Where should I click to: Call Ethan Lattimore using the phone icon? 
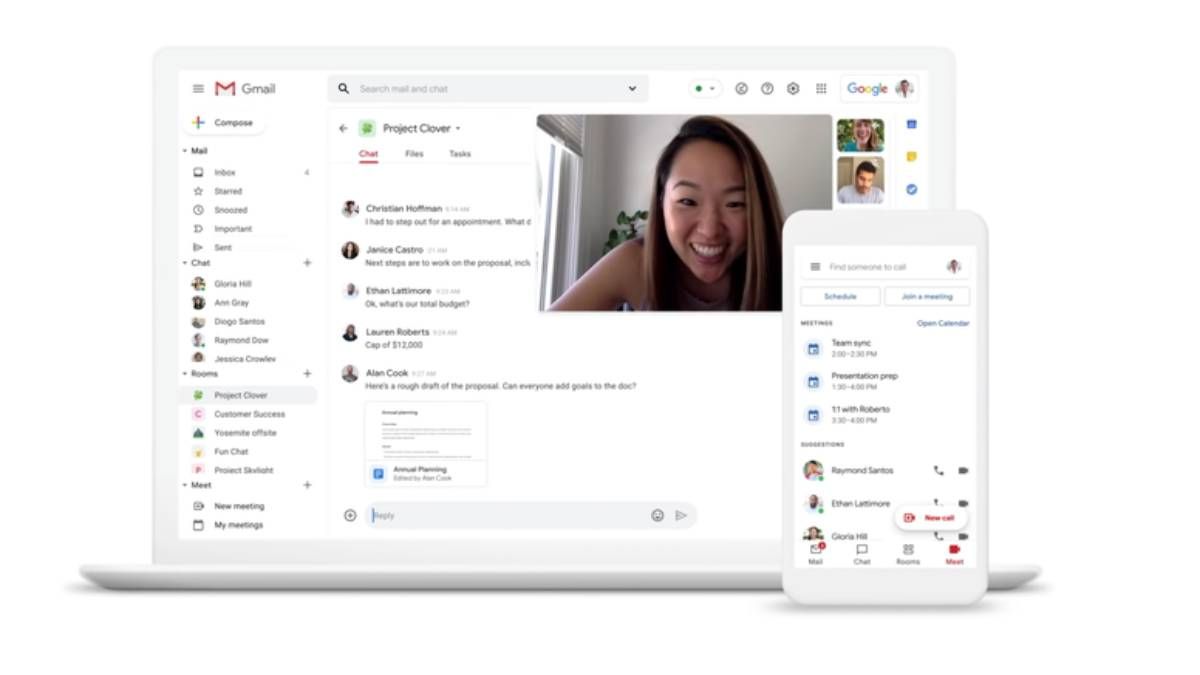point(937,502)
